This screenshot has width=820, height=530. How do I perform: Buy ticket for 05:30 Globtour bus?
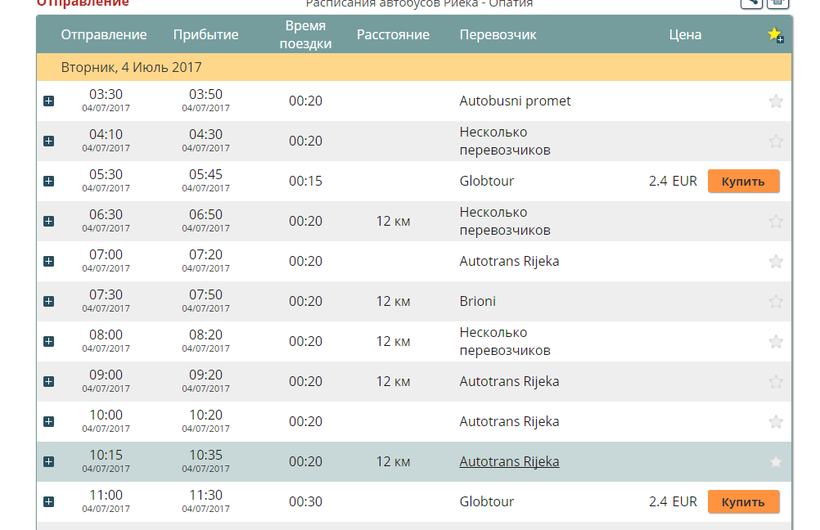point(743,181)
